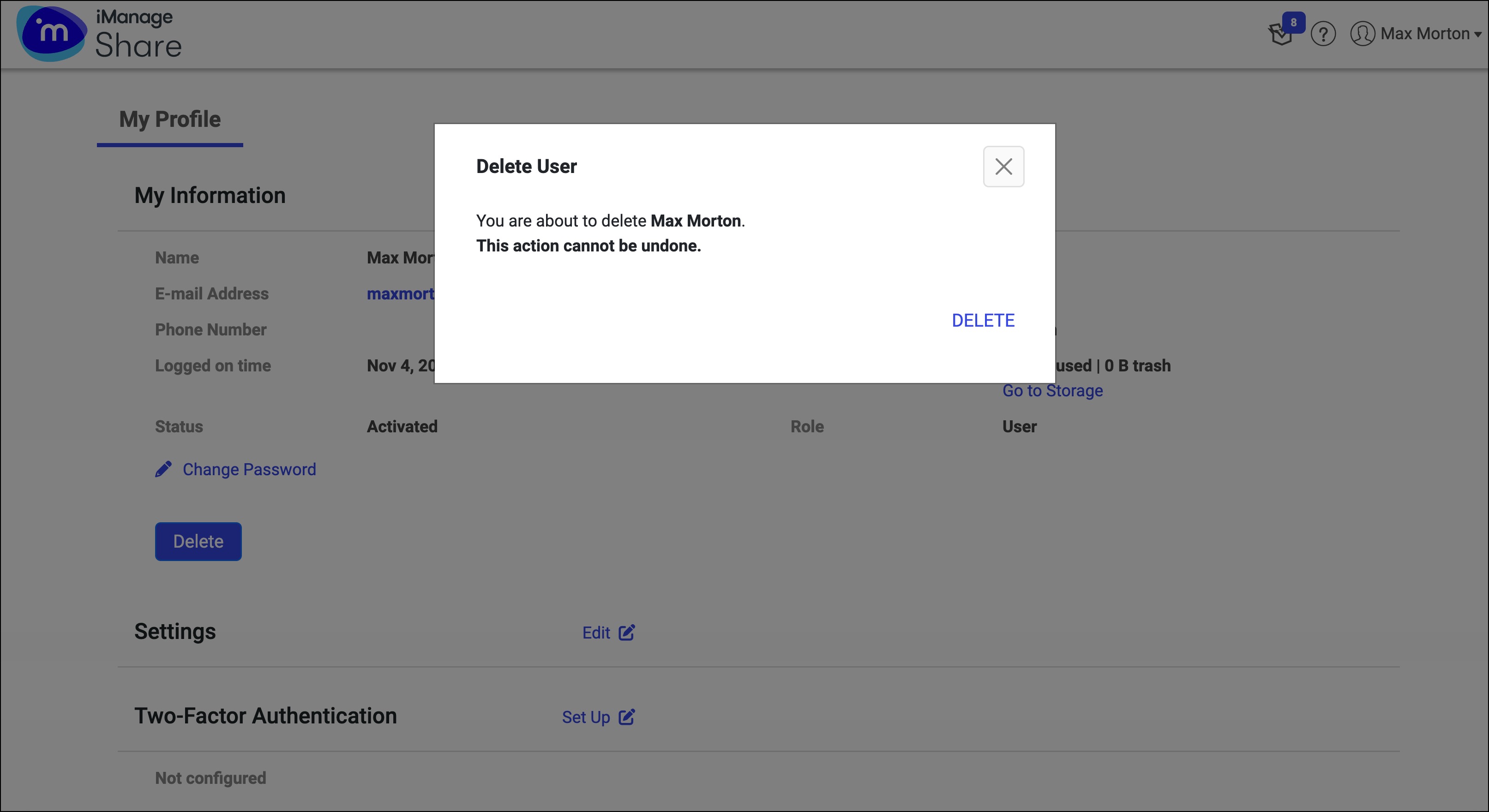Image resolution: width=1489 pixels, height=812 pixels.
Task: Confirm with the DELETE dialog button
Action: pos(983,321)
